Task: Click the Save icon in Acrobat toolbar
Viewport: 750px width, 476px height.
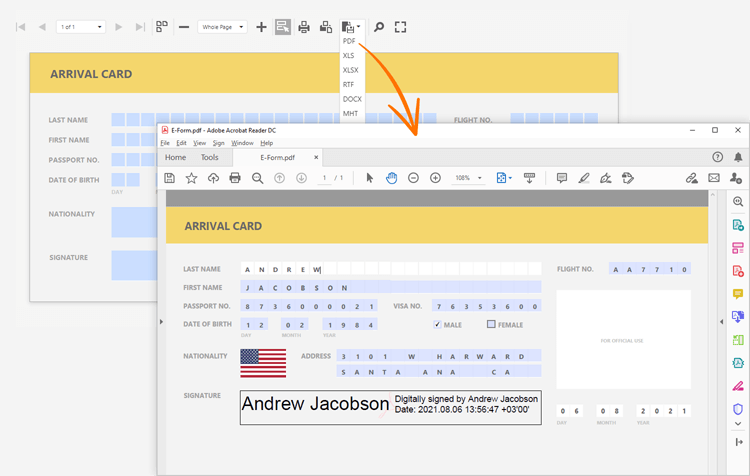Action: [x=170, y=178]
